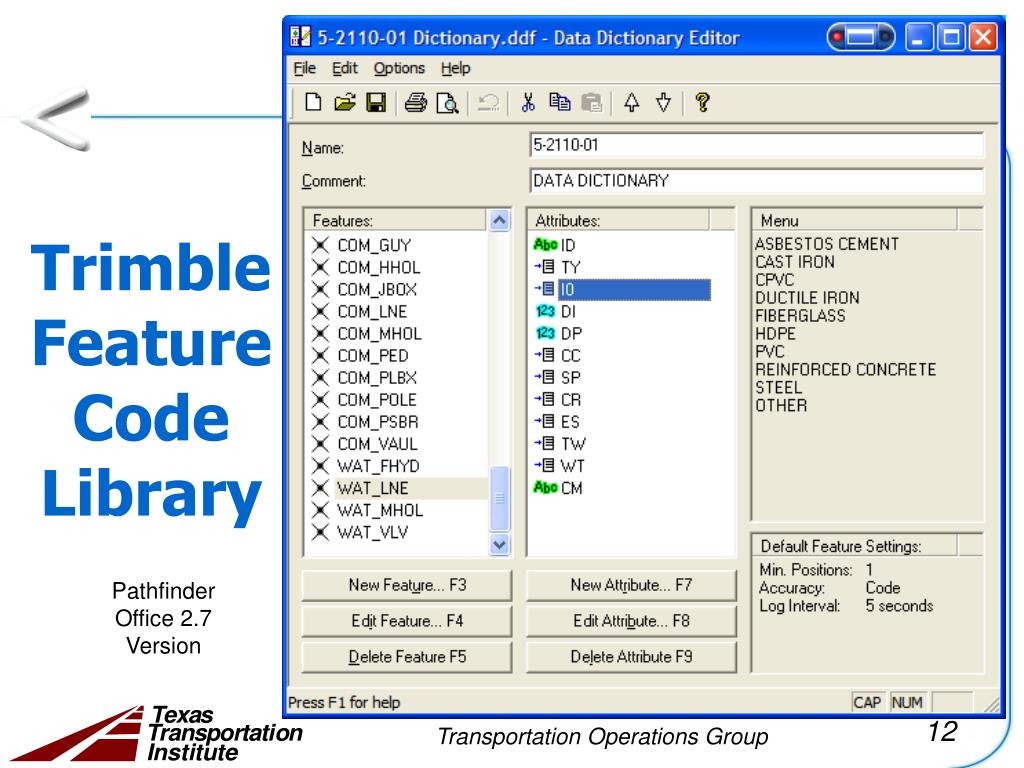Click New Feature... F3 button

coord(407,585)
